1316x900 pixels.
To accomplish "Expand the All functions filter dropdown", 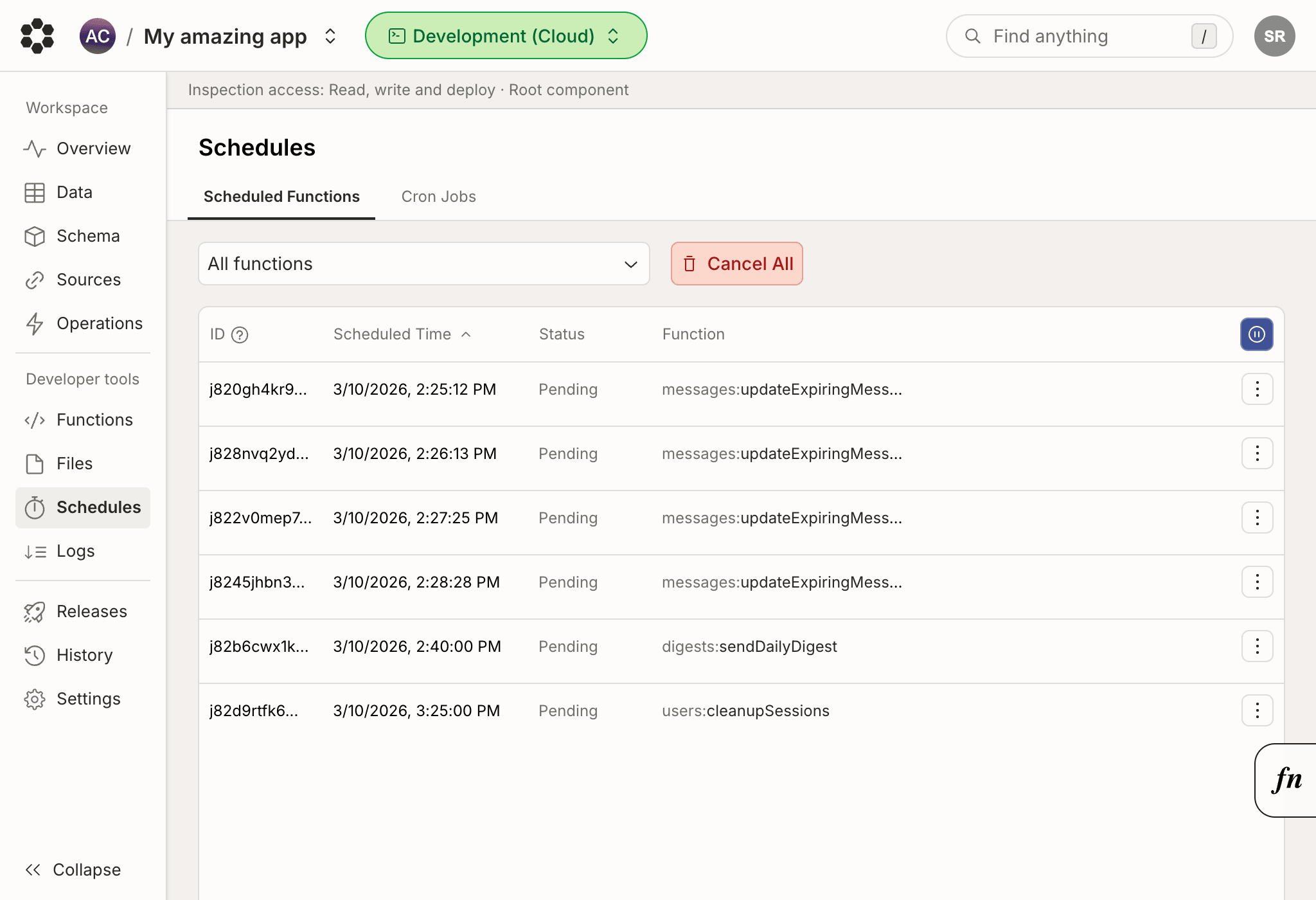I will point(423,264).
